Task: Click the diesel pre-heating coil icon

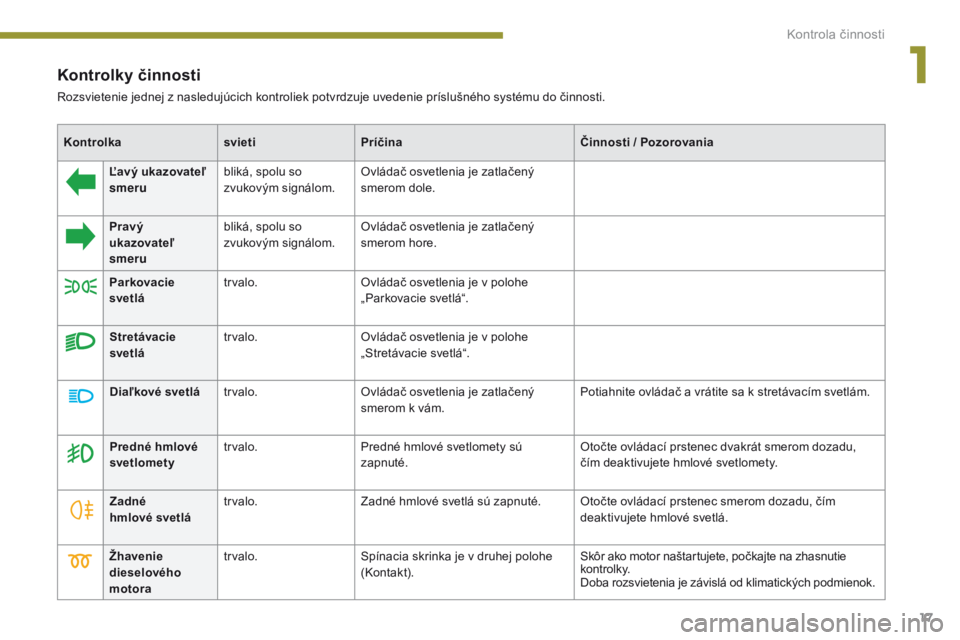Action: 80,560
